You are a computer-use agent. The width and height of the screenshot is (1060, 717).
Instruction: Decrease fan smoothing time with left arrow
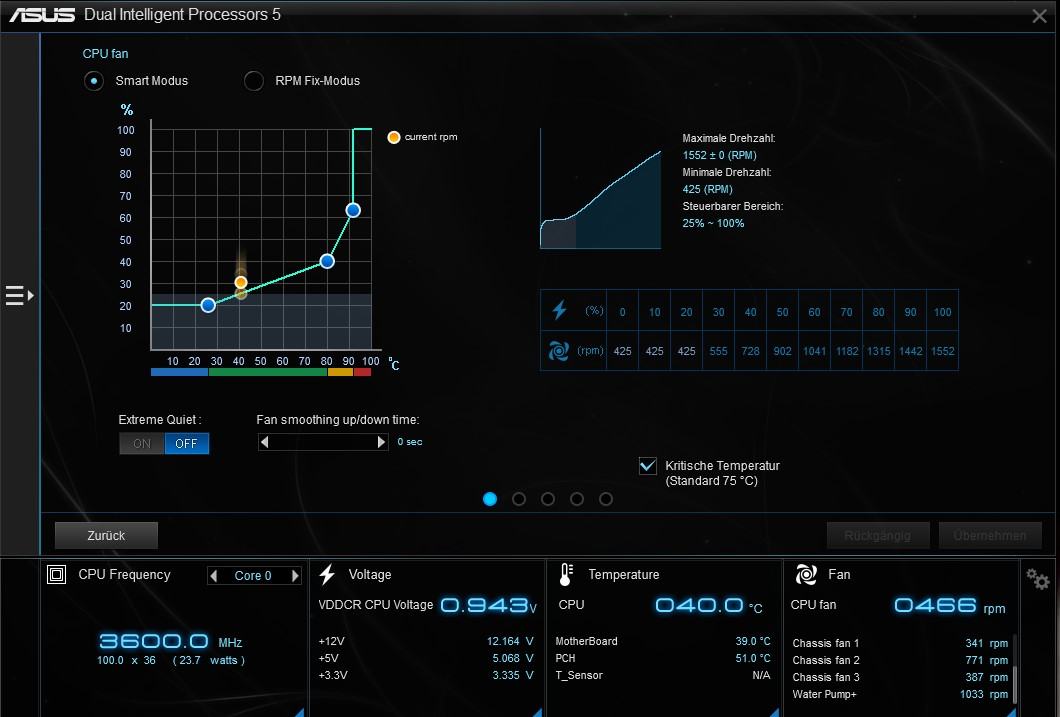coord(265,442)
